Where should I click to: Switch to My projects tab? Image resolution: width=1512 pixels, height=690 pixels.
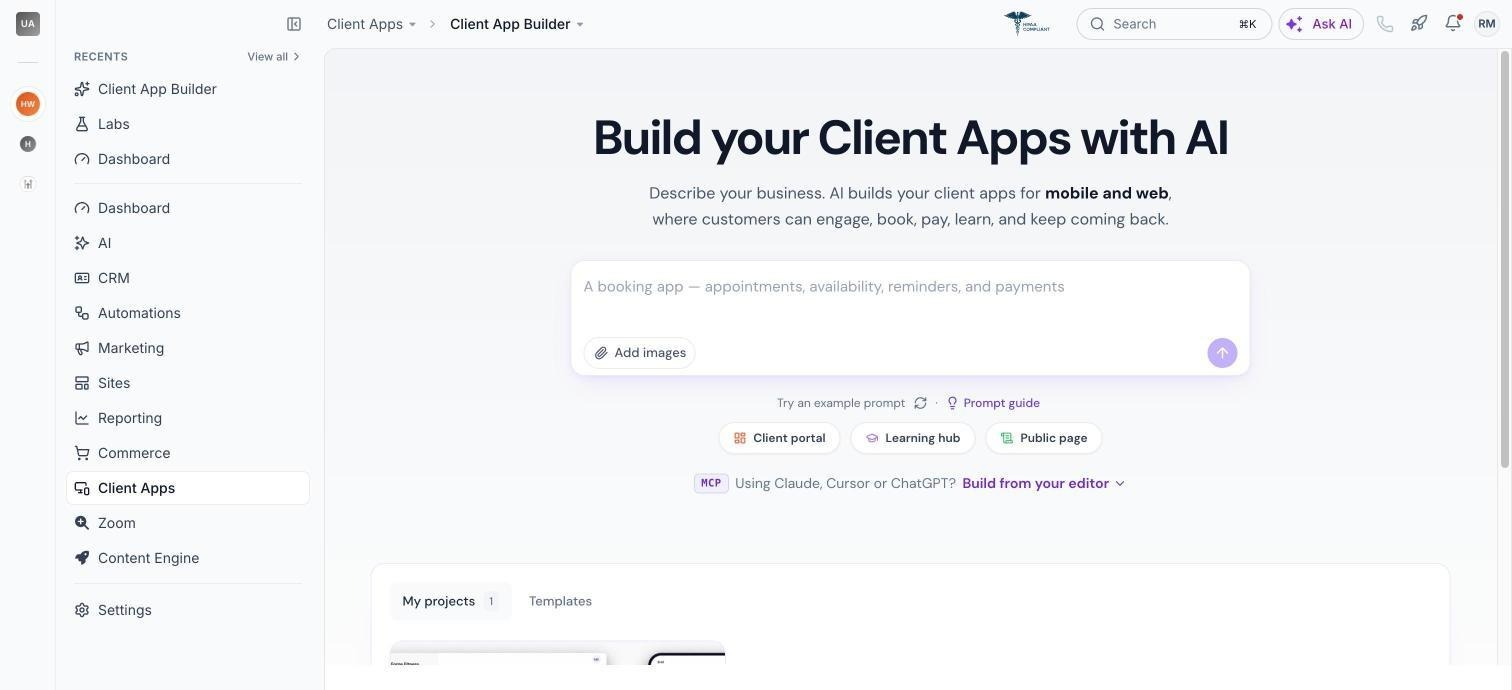[450, 601]
